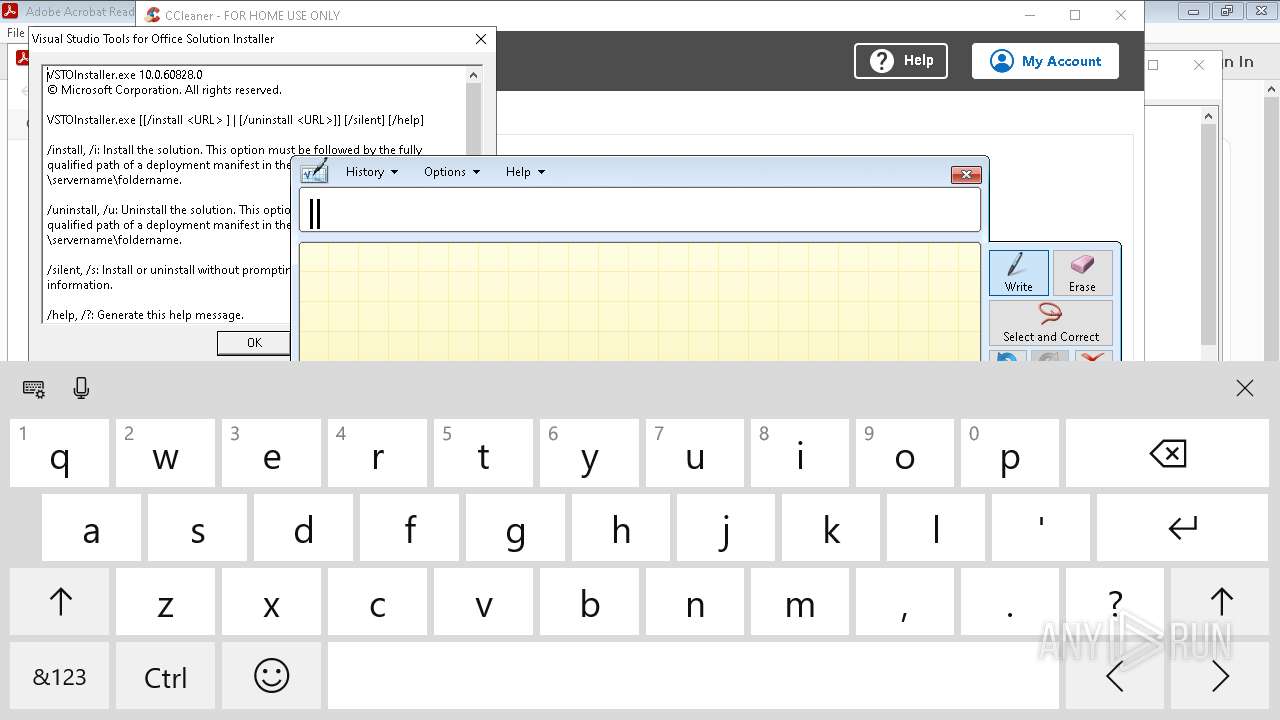The image size is (1280, 720).
Task: Click the Math Input Panel app icon
Action: coord(314,172)
